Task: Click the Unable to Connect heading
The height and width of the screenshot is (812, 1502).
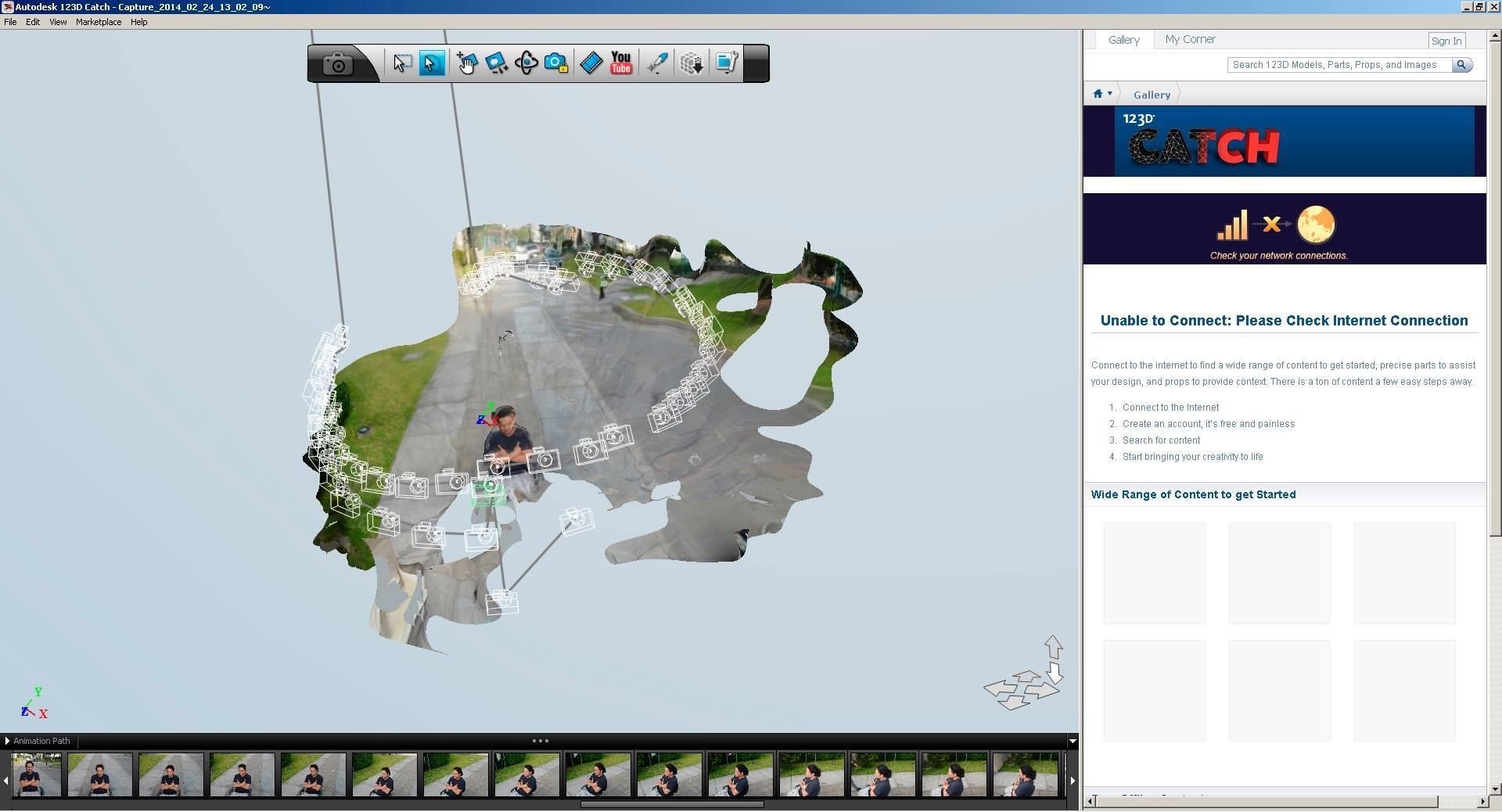Action: click(x=1284, y=321)
